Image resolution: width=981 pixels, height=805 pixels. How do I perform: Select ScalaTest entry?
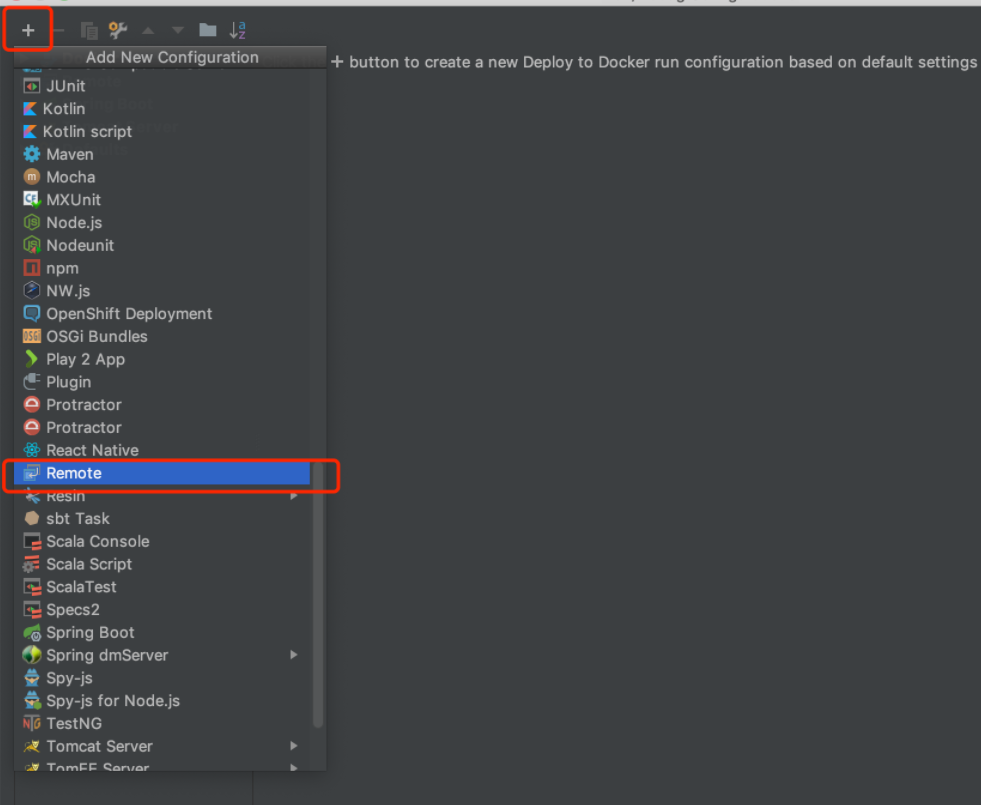pyautogui.click(x=162, y=587)
